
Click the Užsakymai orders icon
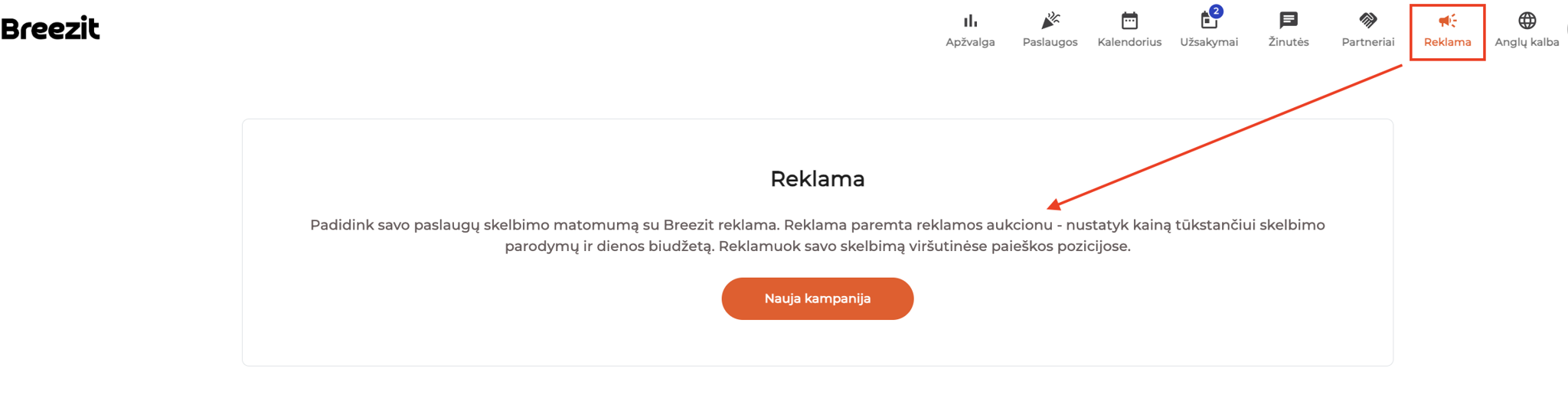click(1208, 21)
